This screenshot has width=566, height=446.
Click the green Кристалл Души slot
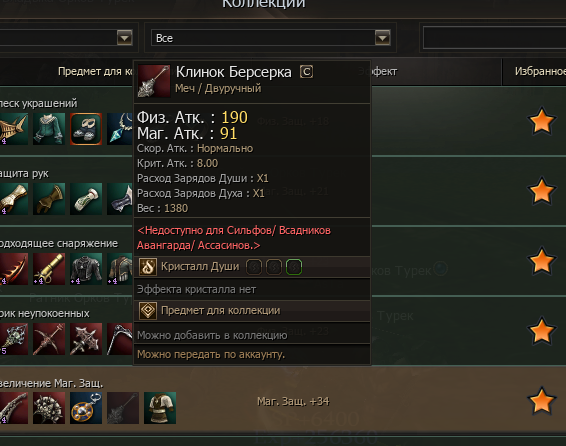tap(294, 267)
